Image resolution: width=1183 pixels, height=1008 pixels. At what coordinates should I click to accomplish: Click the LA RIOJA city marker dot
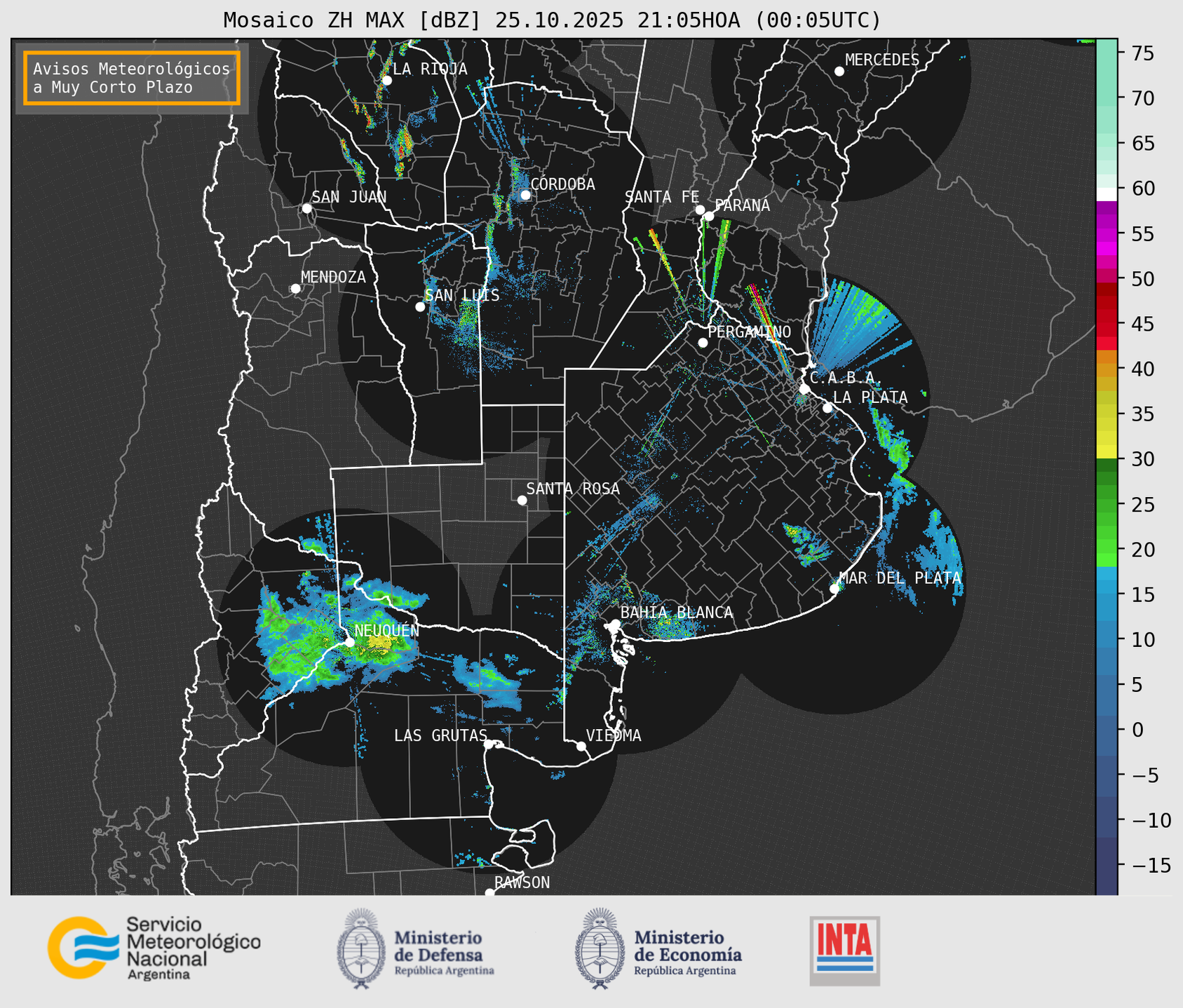pos(386,80)
